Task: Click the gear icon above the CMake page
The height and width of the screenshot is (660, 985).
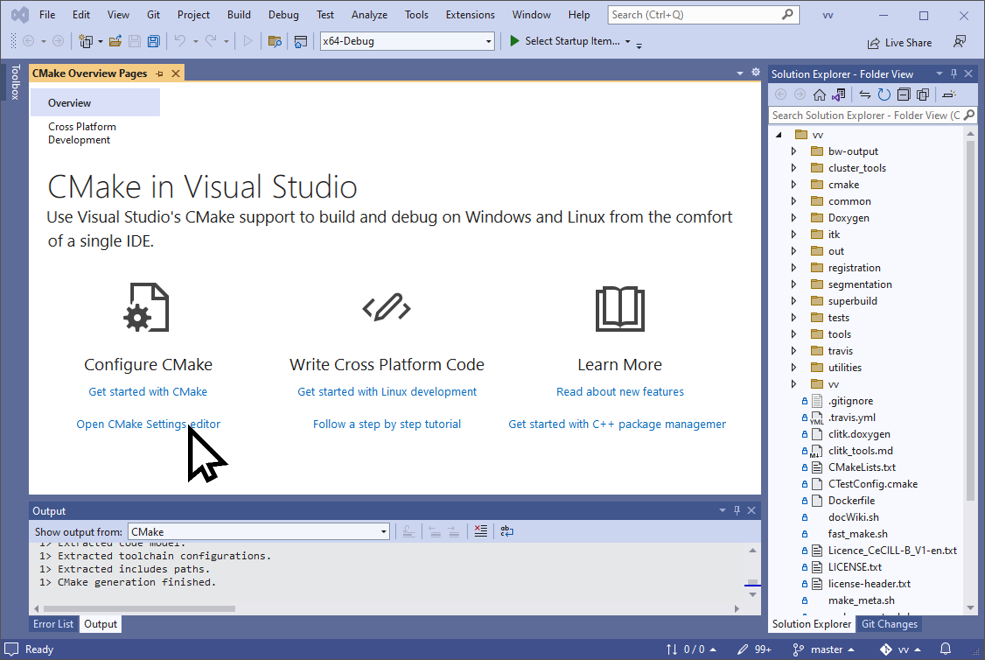Action: (756, 72)
